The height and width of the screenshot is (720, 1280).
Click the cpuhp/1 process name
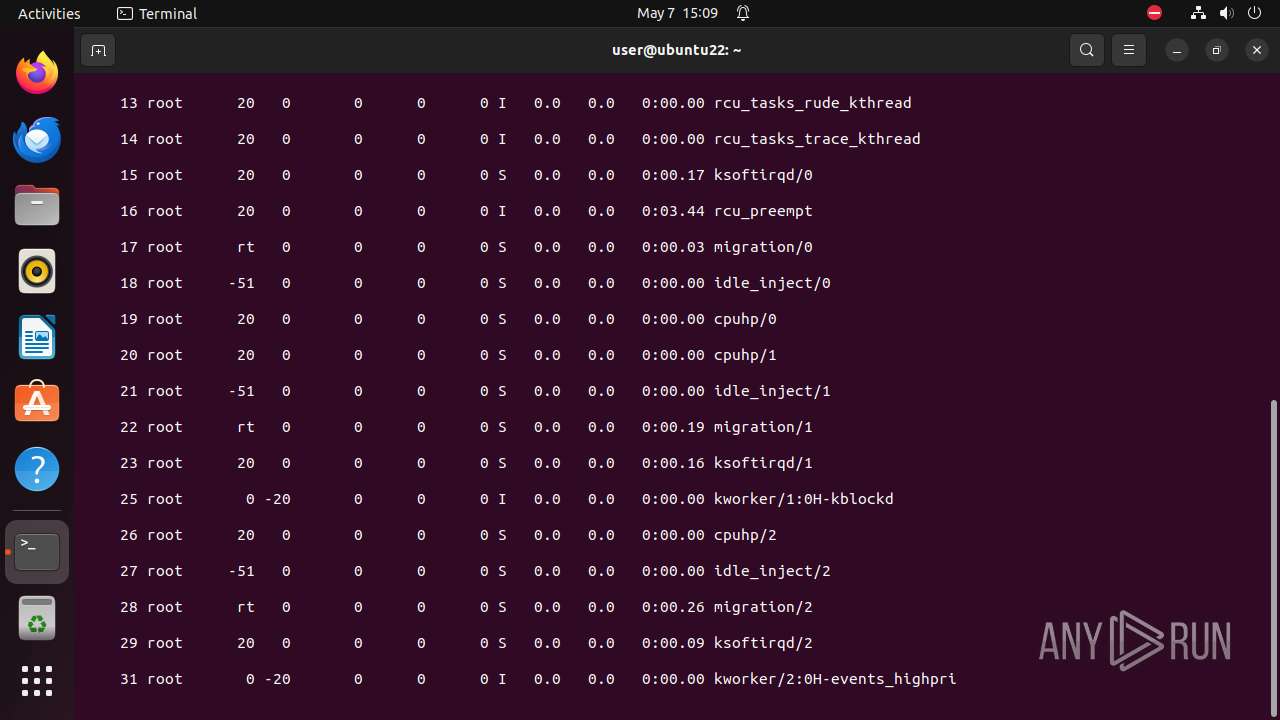(745, 355)
